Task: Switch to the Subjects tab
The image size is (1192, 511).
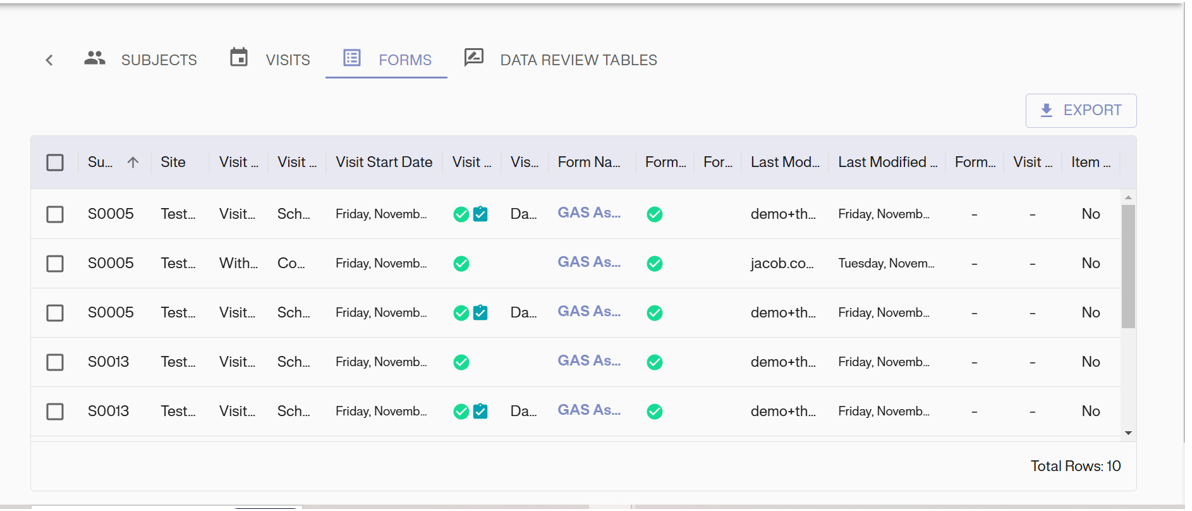Action: click(141, 60)
